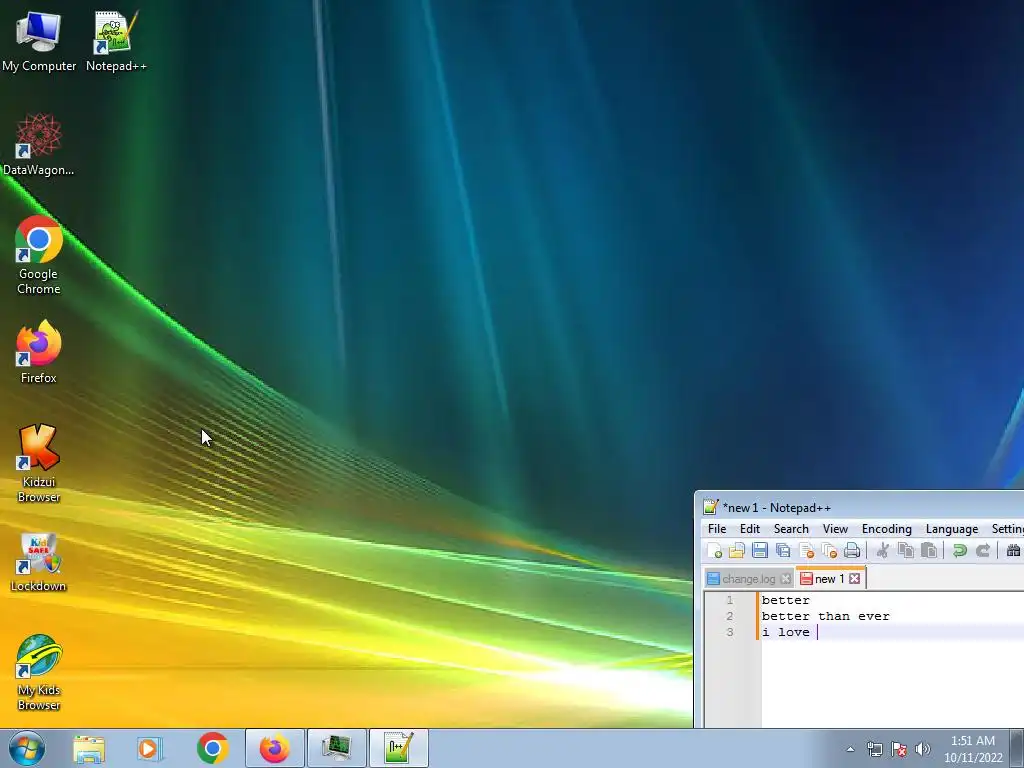Show hidden tray icons arrow

850,749
